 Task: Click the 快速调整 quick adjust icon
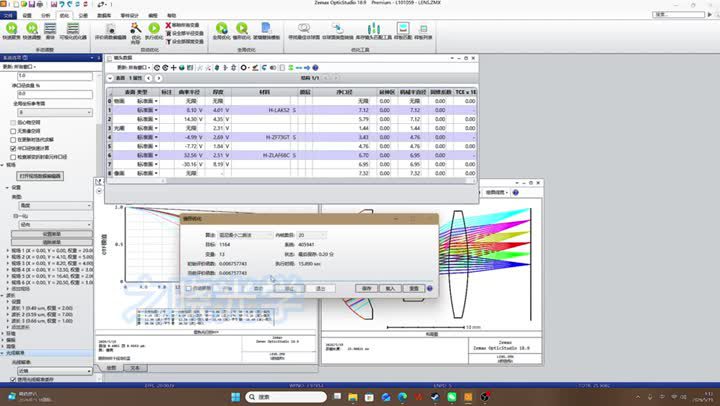(32, 28)
